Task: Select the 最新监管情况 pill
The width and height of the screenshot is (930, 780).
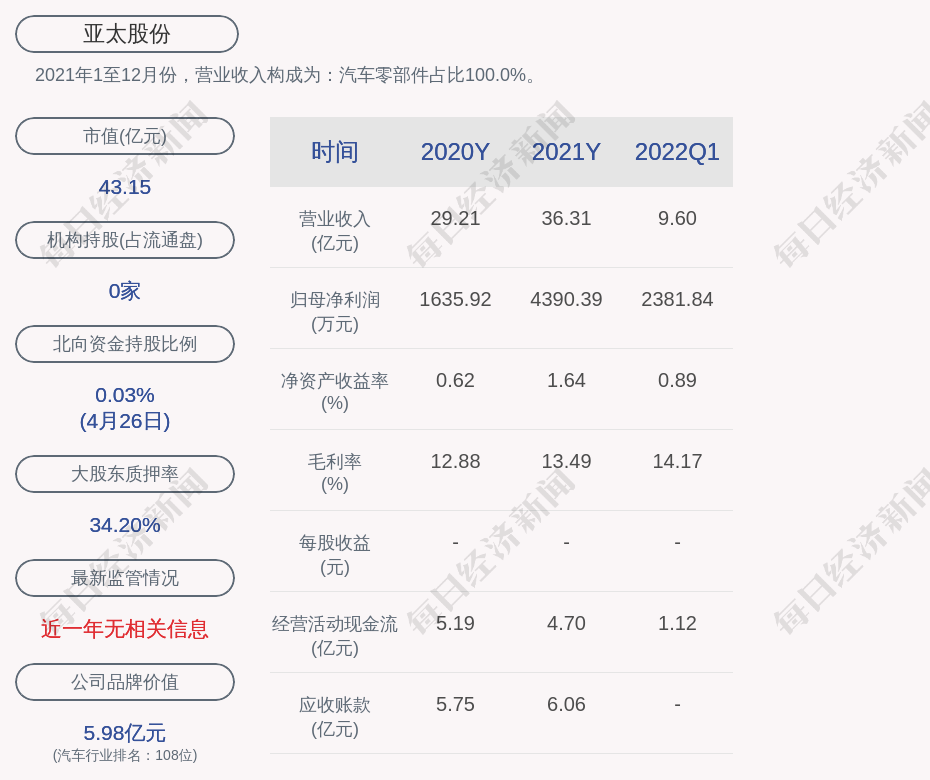Action: [x=125, y=578]
